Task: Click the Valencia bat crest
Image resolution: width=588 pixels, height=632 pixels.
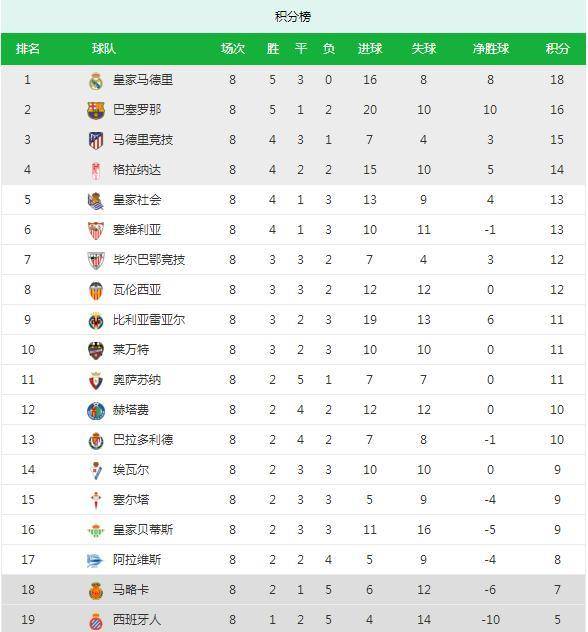Action: [96, 291]
